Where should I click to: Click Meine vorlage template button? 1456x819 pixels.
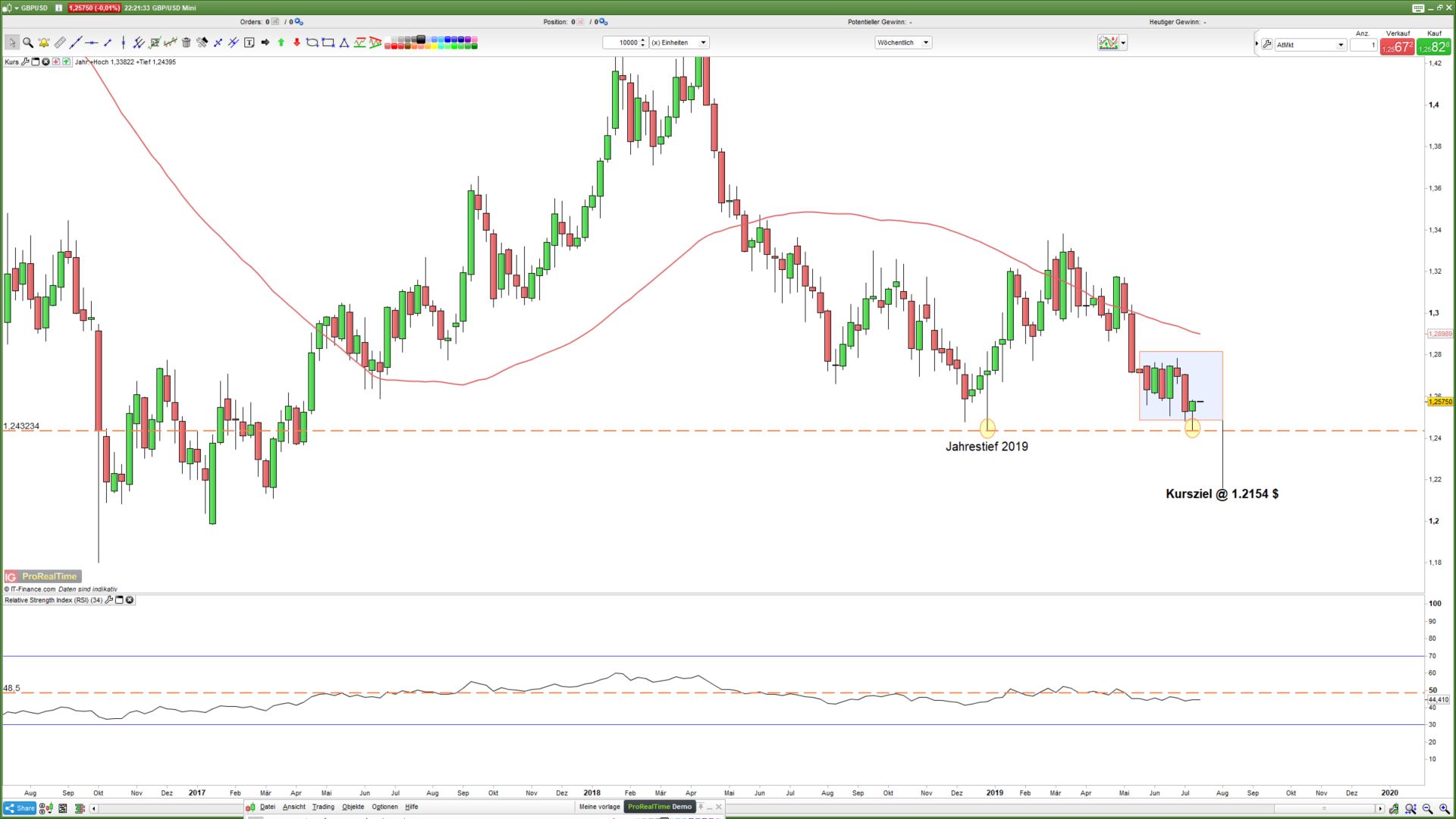[600, 807]
